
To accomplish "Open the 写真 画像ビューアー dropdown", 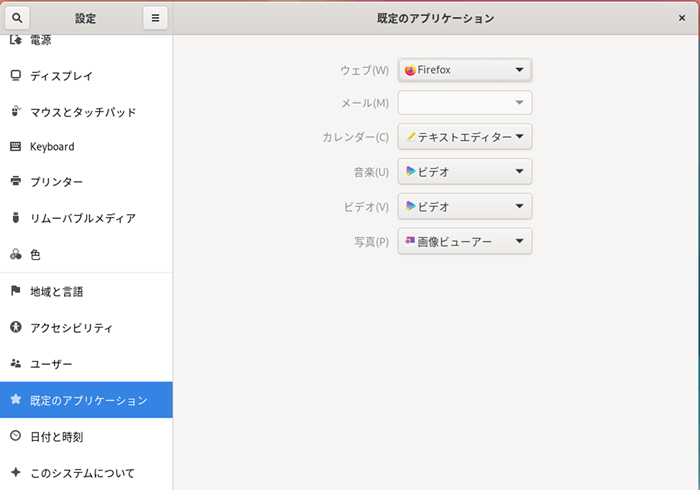I will pyautogui.click(x=465, y=242).
